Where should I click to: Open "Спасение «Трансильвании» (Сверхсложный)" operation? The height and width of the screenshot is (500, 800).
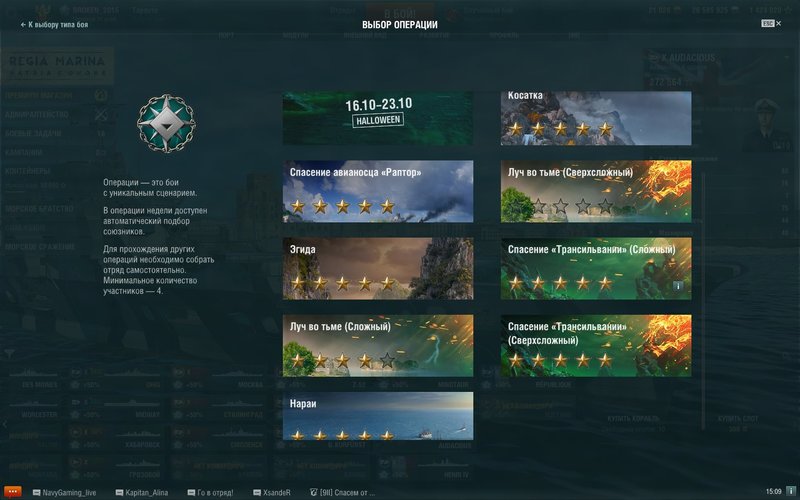click(x=595, y=344)
